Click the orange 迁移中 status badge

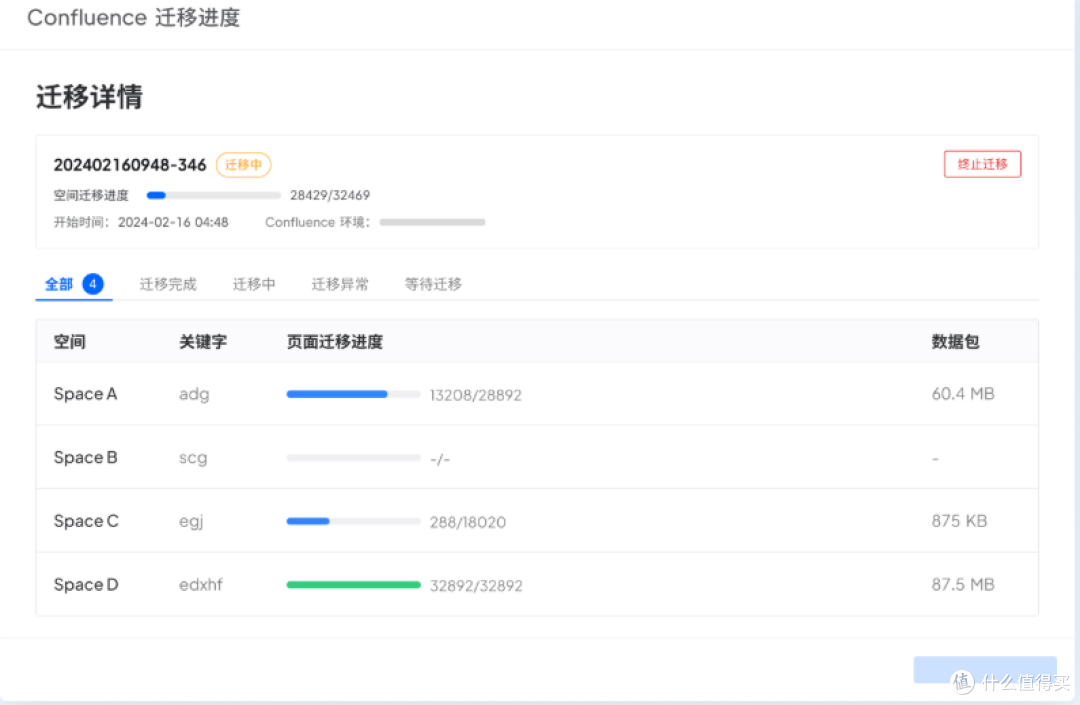click(x=243, y=165)
